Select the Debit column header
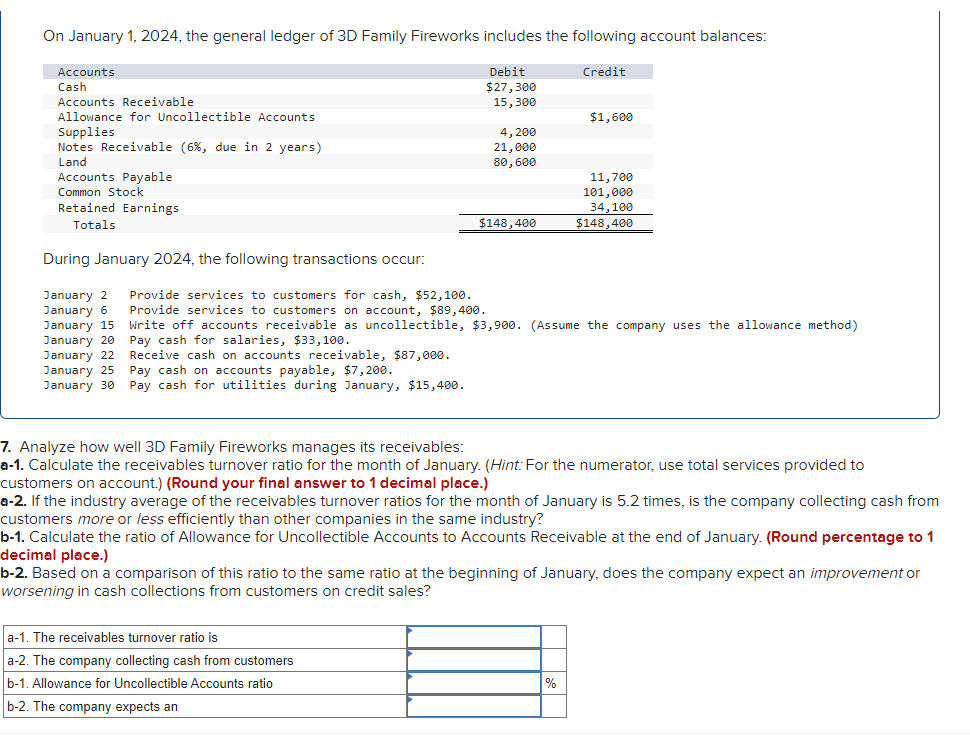Viewport: 970px width, 737px height. click(x=505, y=71)
